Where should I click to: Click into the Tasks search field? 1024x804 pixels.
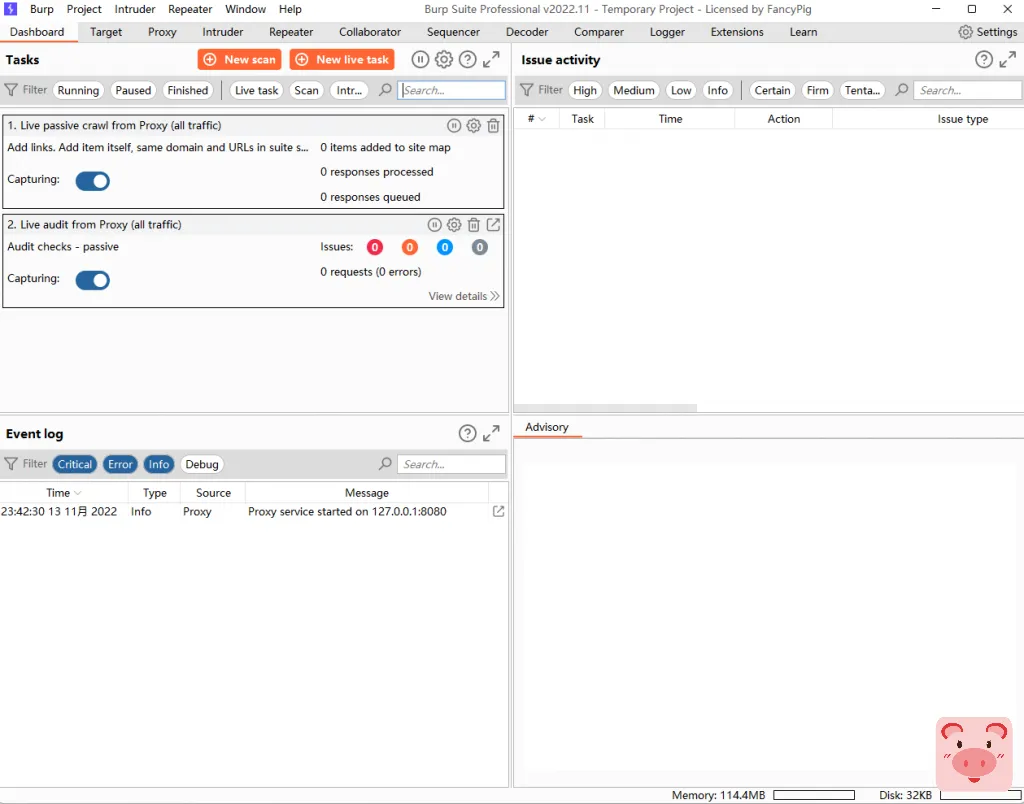tap(452, 90)
